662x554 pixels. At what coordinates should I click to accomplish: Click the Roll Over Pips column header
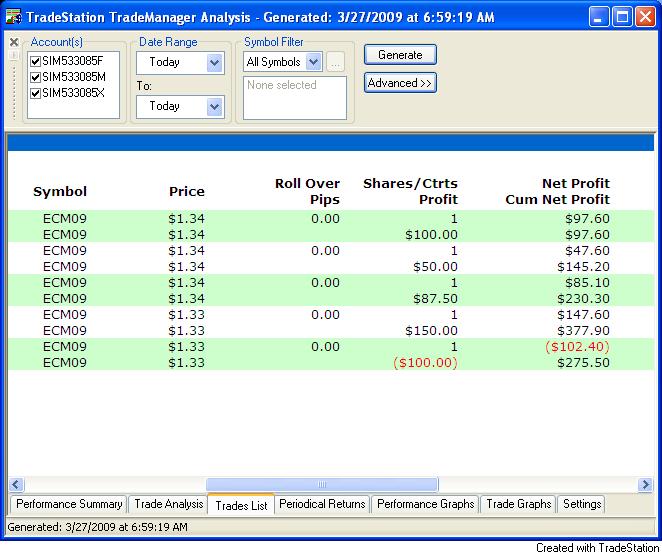[x=307, y=191]
